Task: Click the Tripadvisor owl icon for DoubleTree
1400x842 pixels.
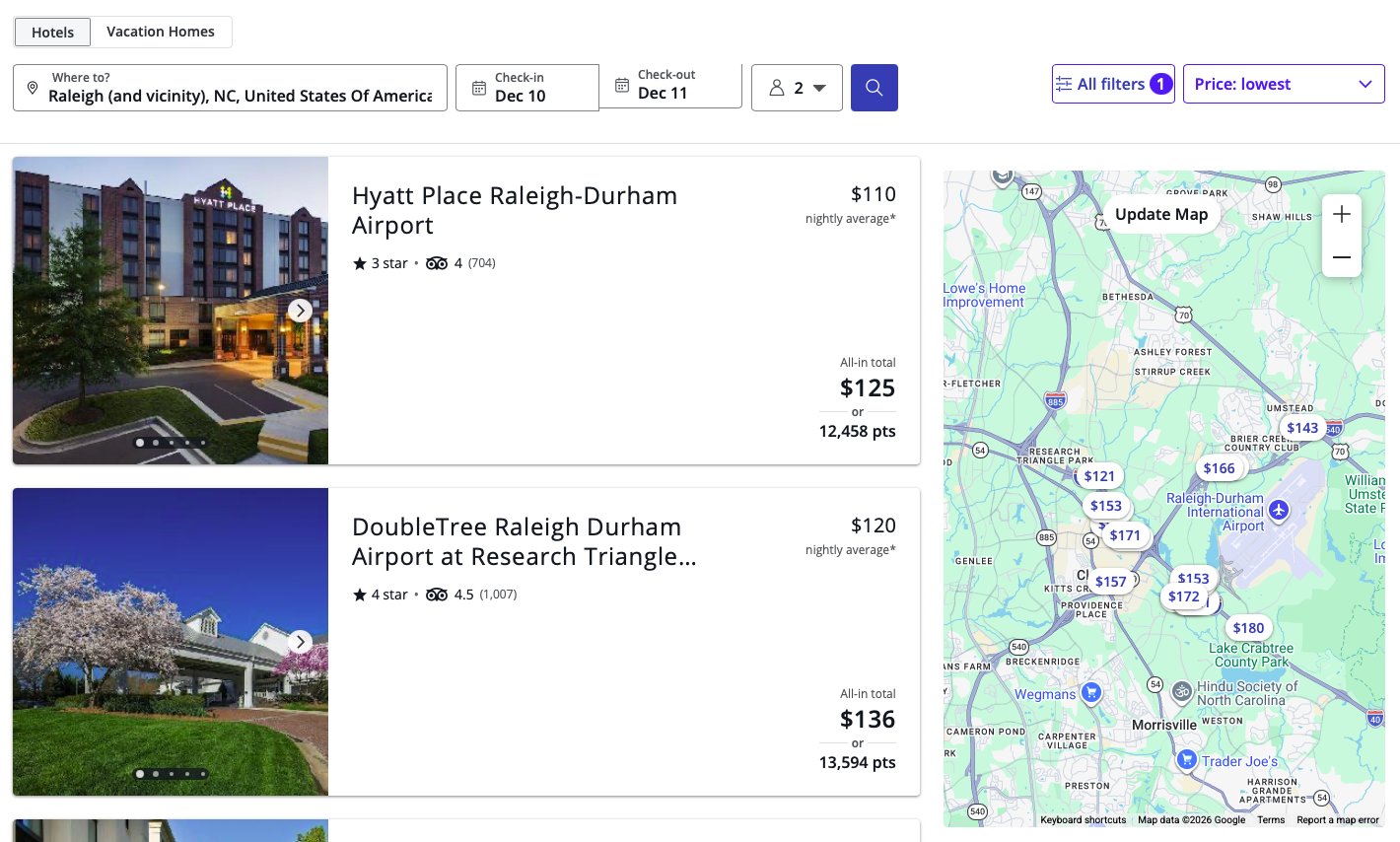Action: (437, 595)
